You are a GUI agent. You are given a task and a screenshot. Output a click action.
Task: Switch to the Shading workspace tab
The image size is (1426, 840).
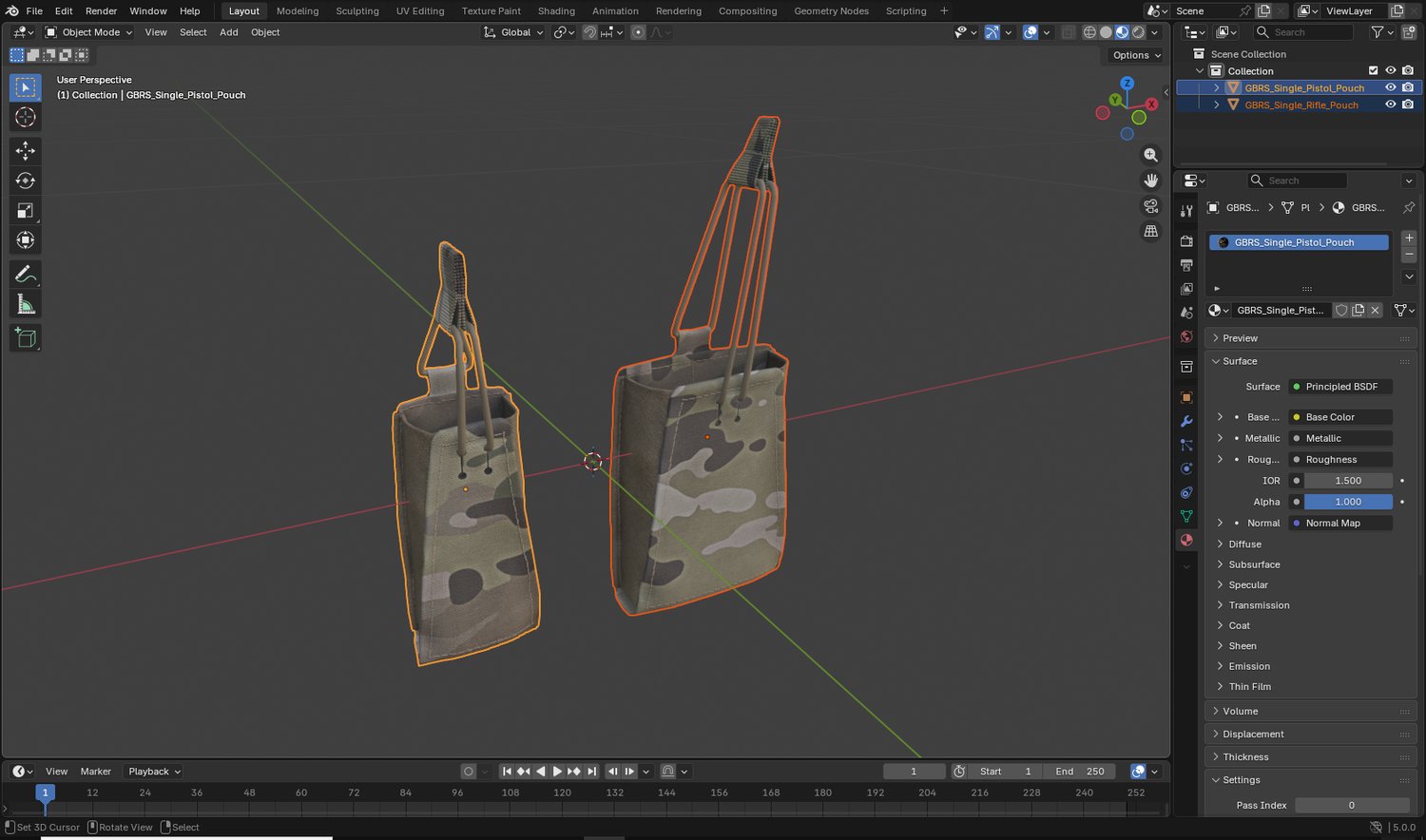click(x=556, y=11)
